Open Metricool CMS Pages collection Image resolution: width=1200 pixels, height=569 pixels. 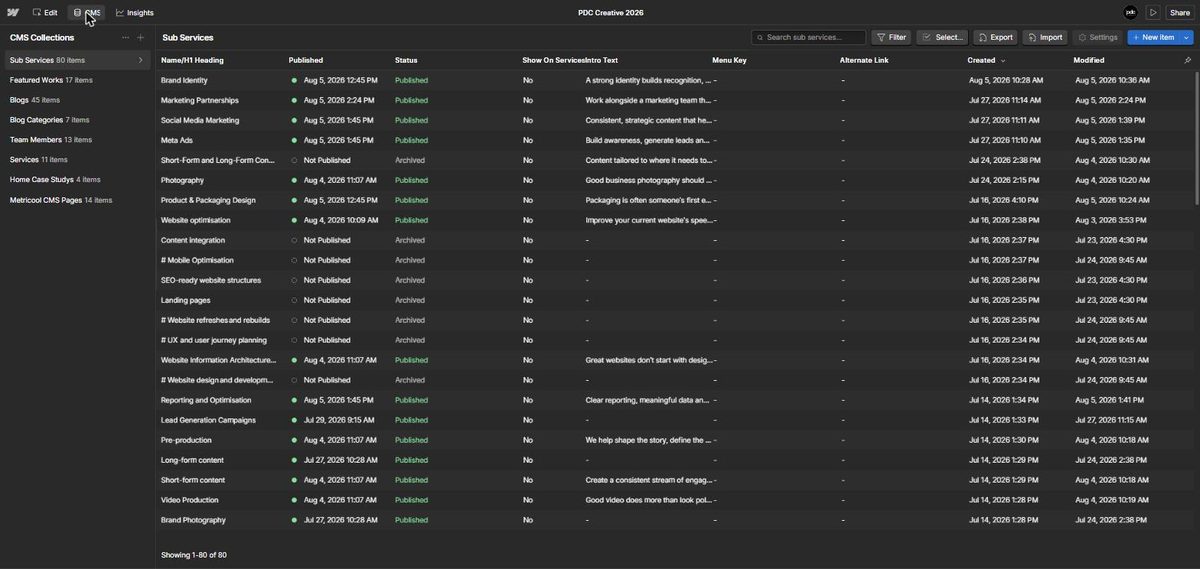pos(61,200)
